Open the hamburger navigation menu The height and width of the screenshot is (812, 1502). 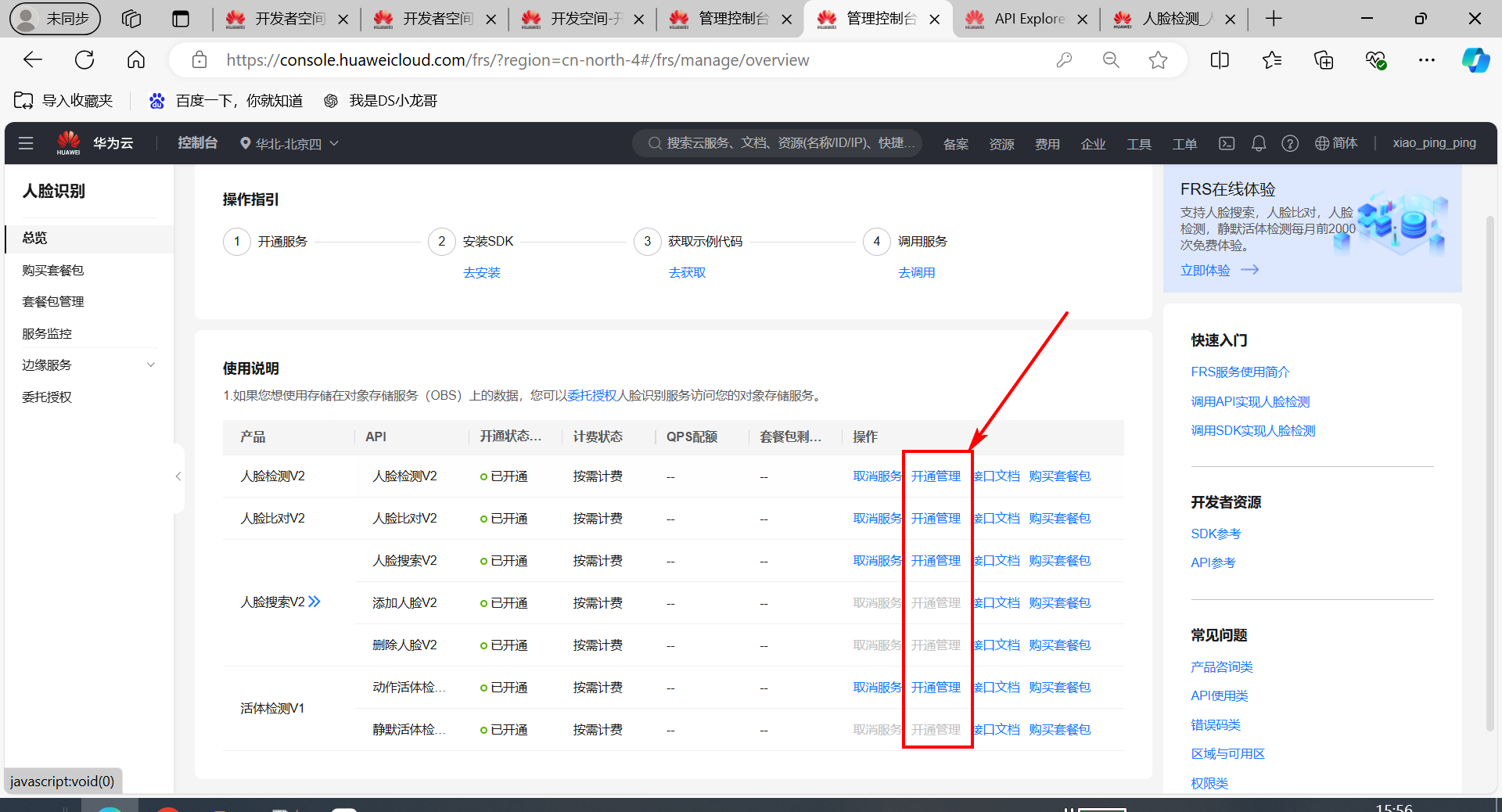(26, 143)
